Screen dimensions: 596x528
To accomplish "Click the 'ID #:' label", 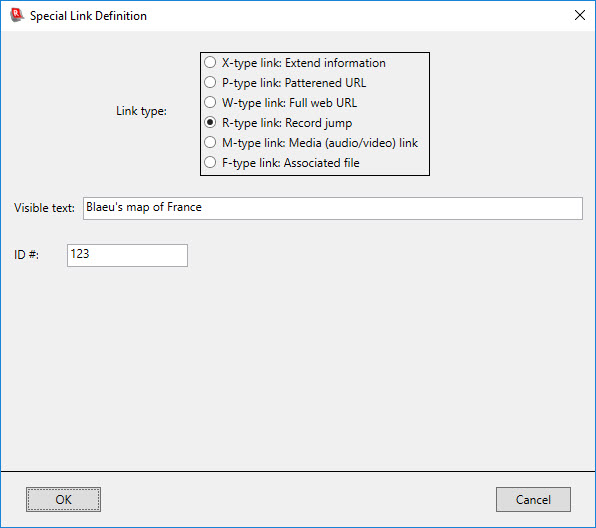I will tap(26, 255).
